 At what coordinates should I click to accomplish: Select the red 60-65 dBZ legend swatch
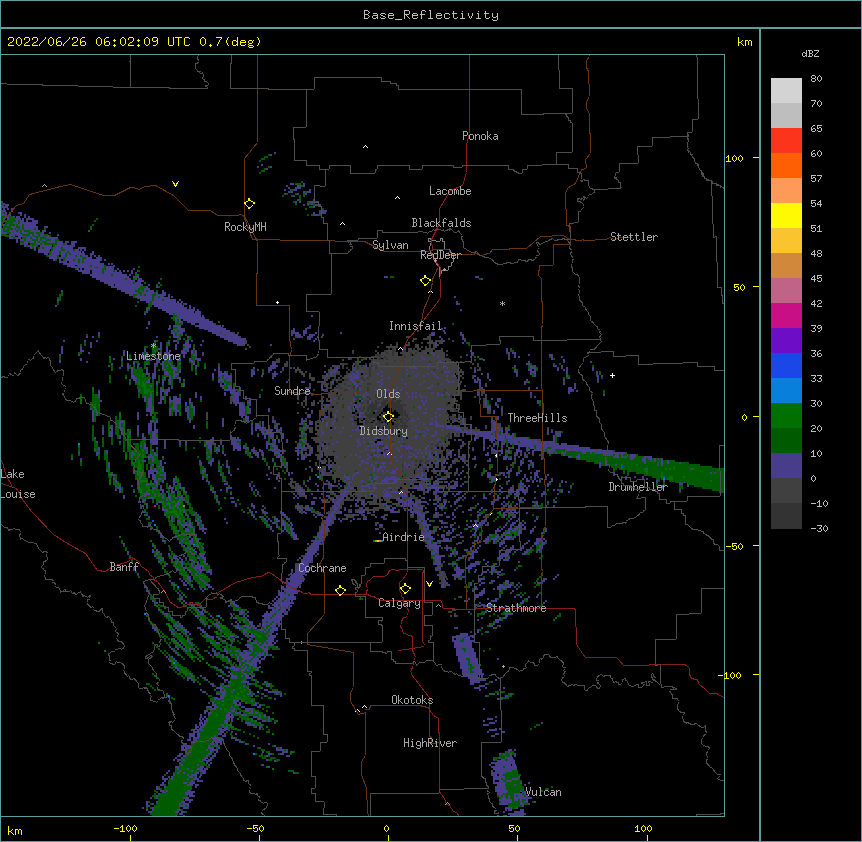click(786, 141)
